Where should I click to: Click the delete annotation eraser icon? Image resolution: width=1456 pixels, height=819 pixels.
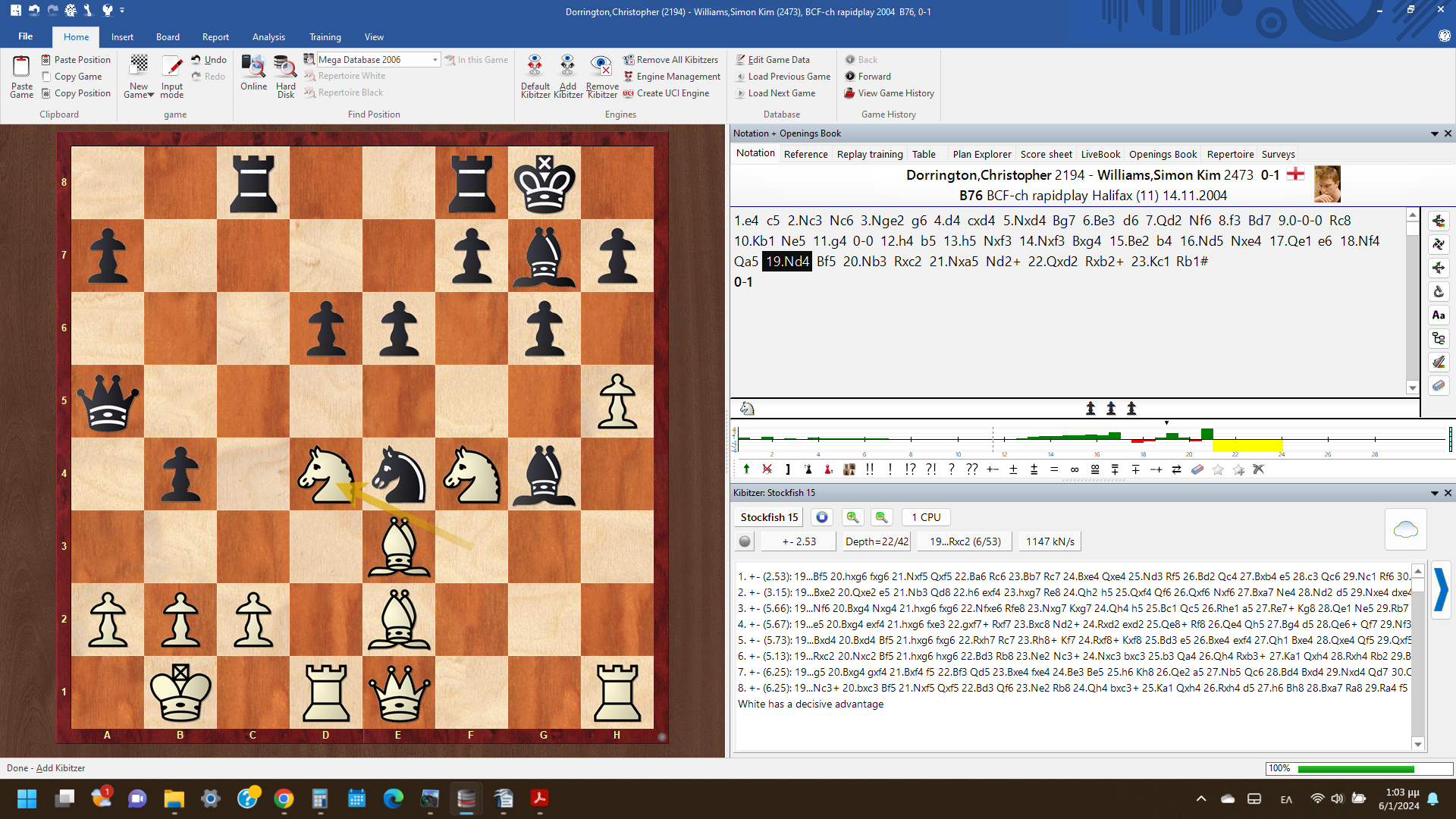pos(1197,469)
